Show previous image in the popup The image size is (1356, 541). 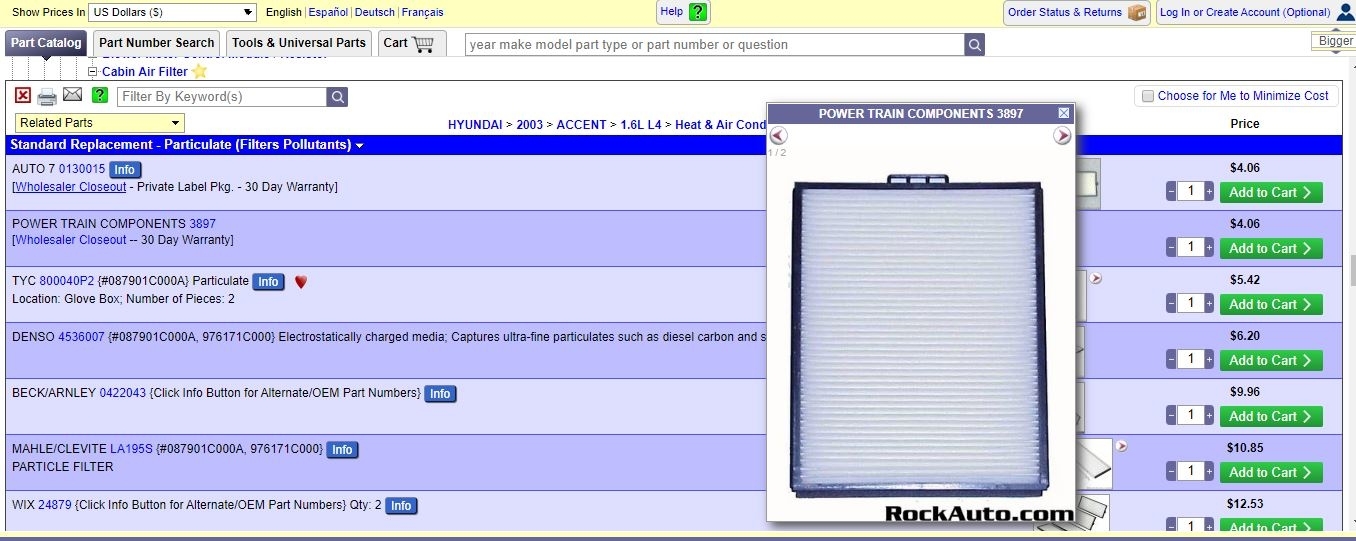click(778, 135)
